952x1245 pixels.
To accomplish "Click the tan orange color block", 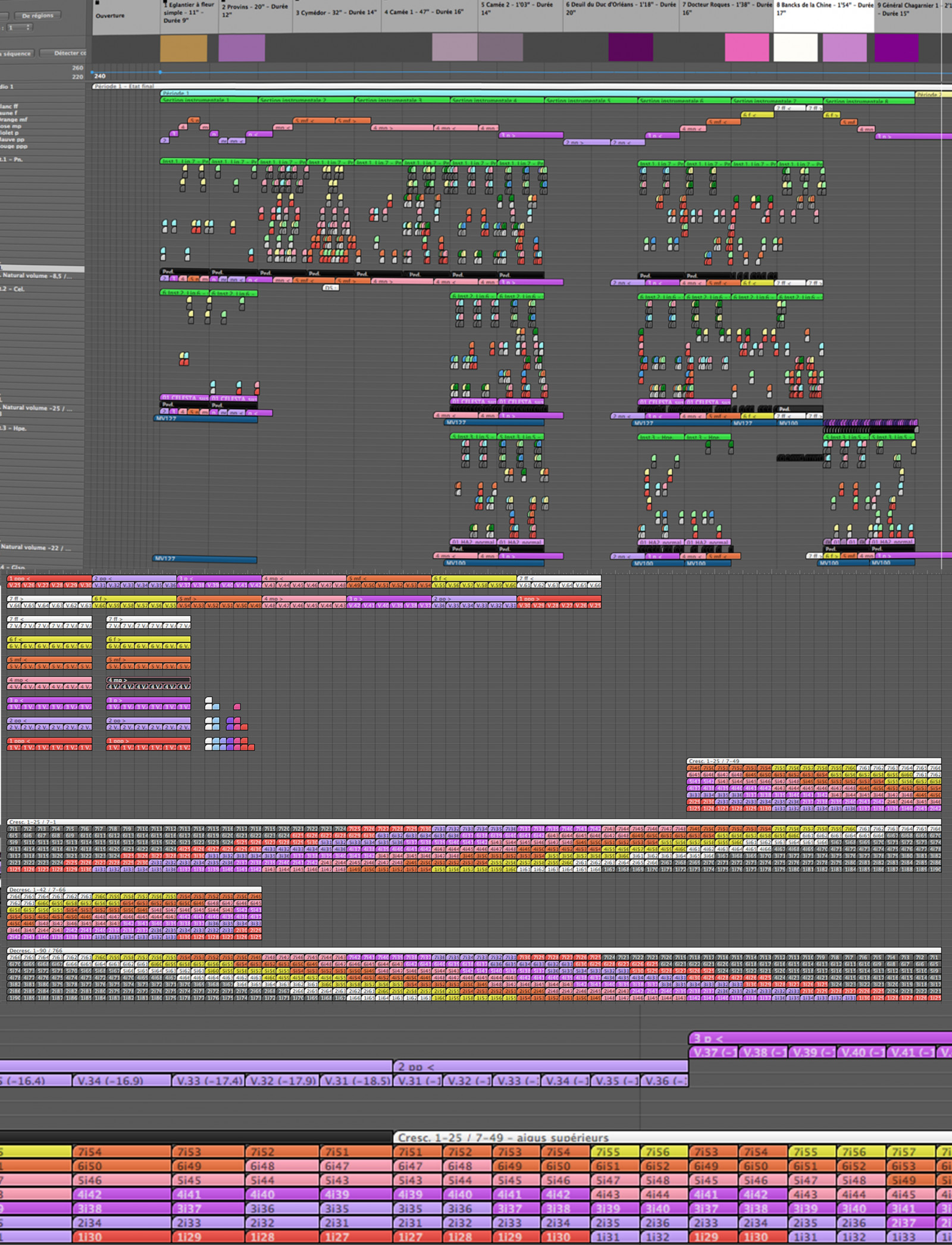I will pyautogui.click(x=183, y=48).
